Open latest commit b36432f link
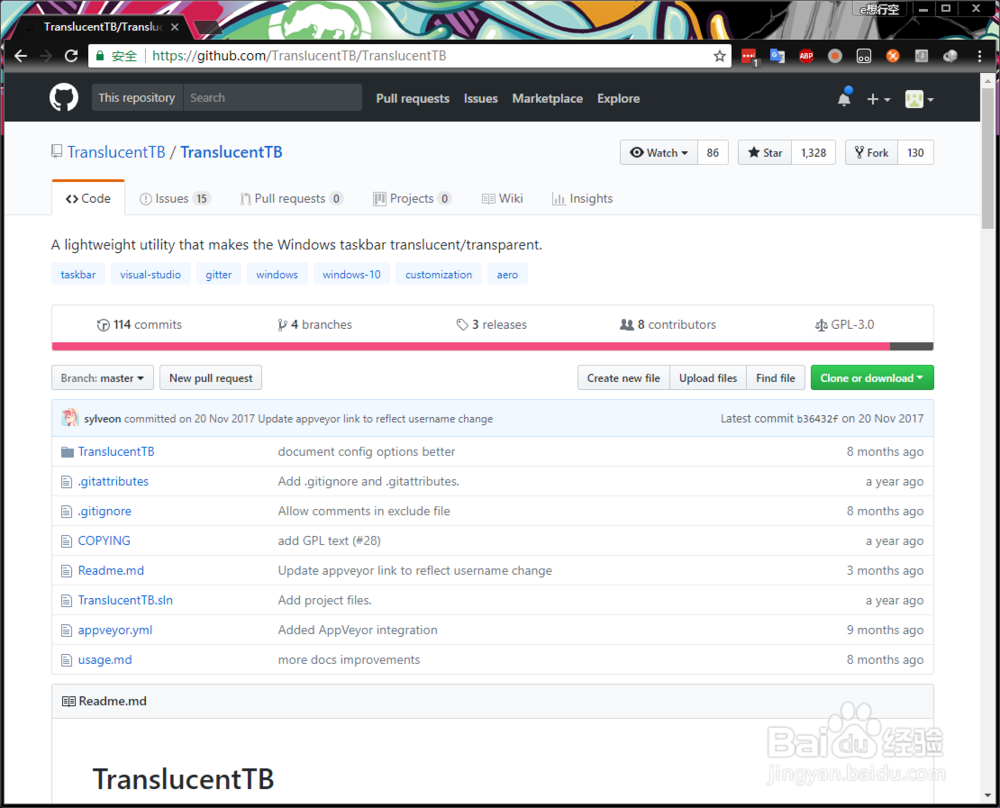This screenshot has width=1000, height=808. 817,418
